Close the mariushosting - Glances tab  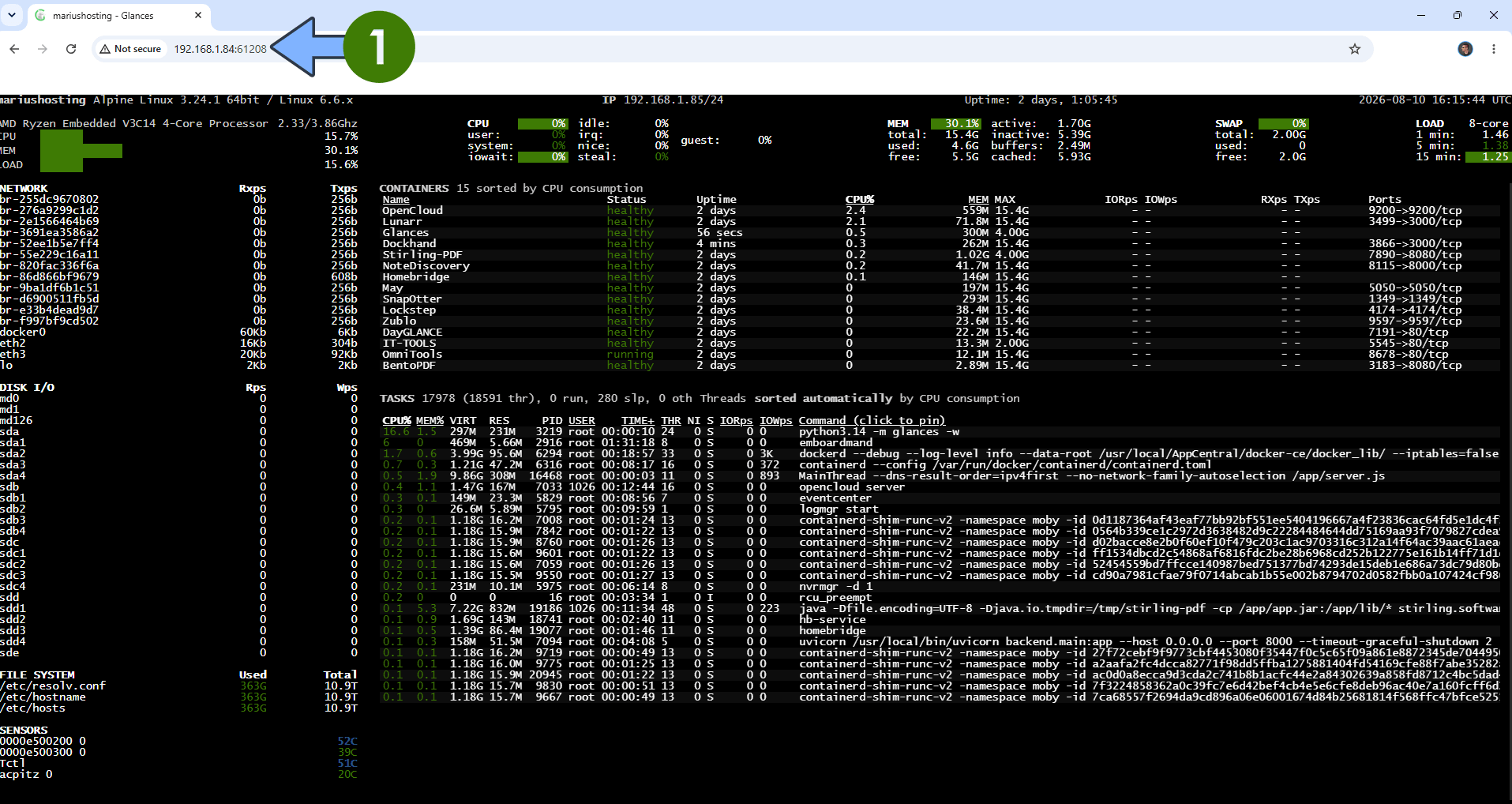coord(198,15)
